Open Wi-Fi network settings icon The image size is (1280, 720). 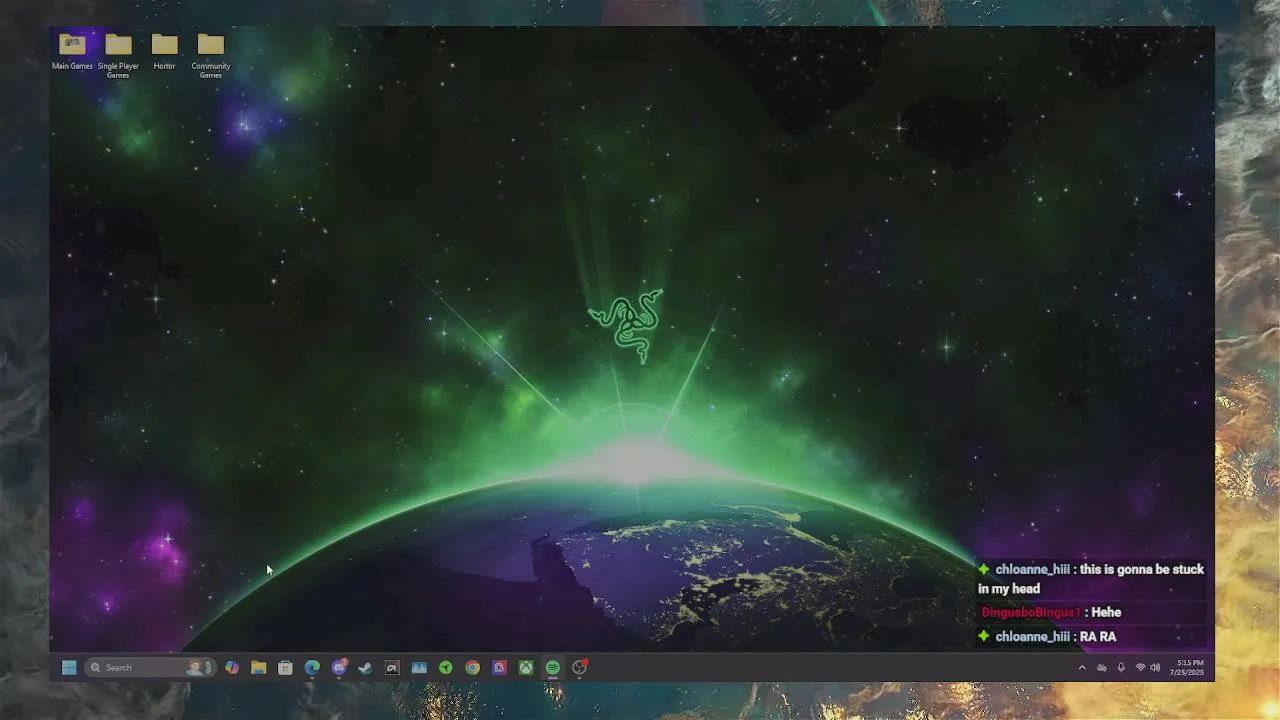pyautogui.click(x=1140, y=667)
